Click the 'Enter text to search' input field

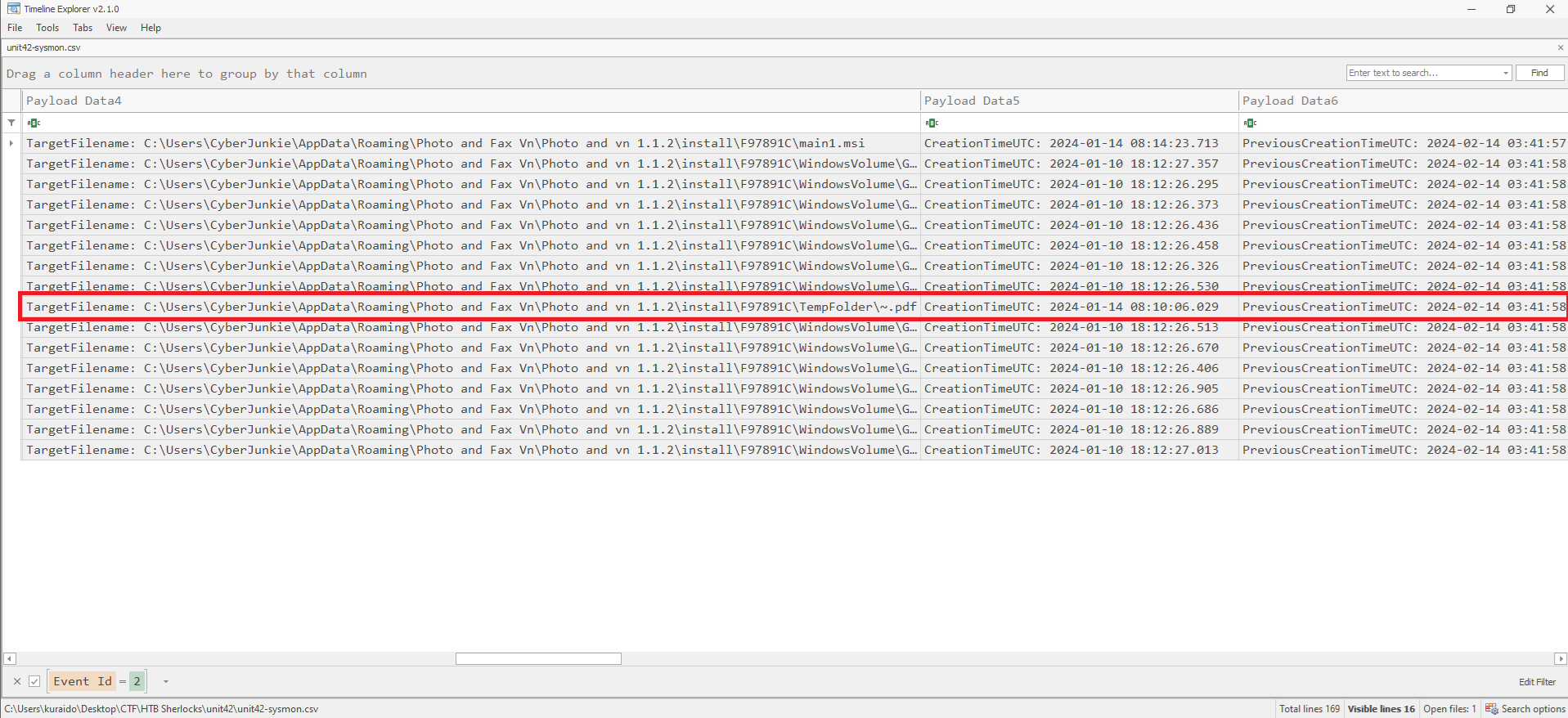(1423, 73)
